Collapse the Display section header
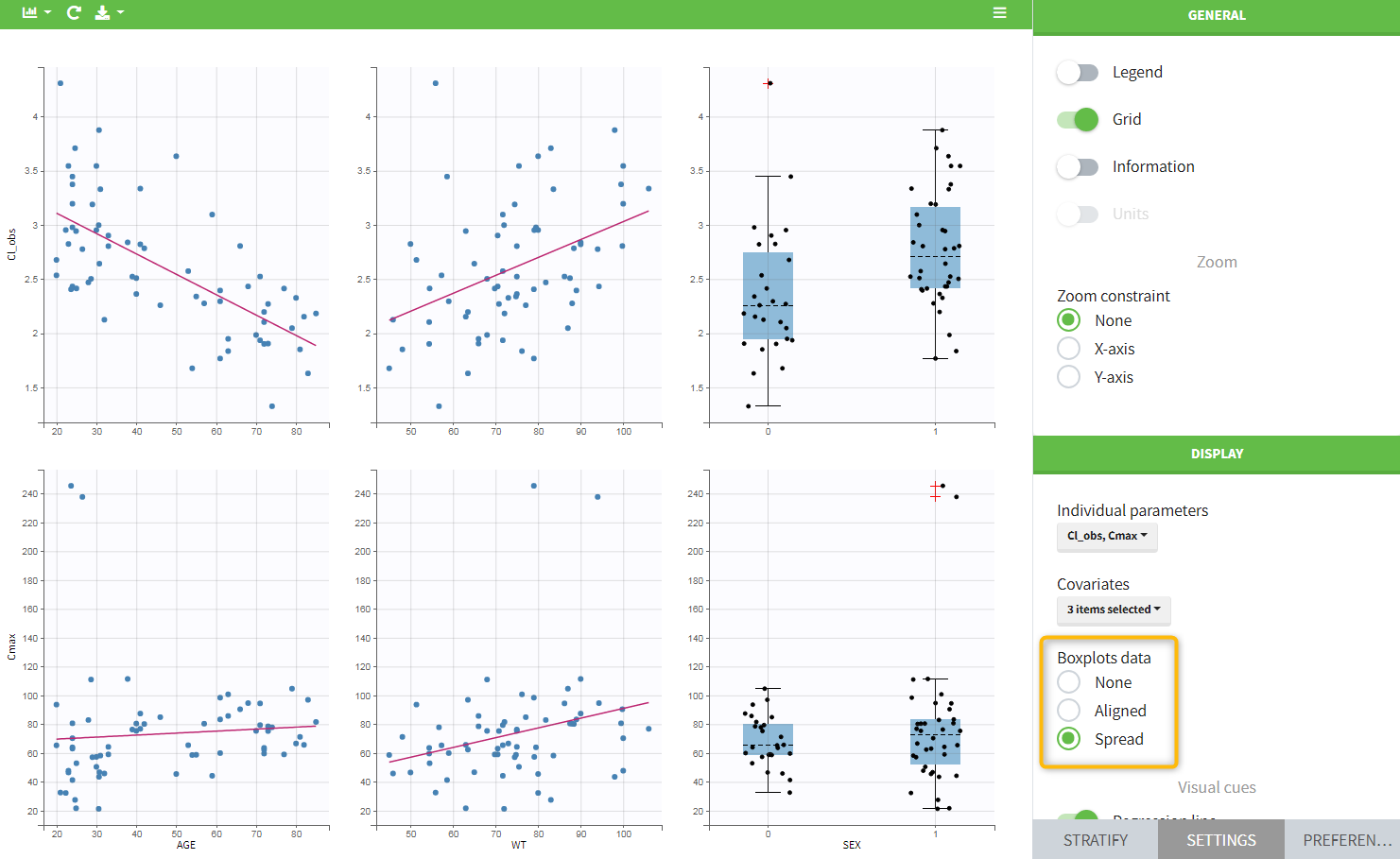1400x859 pixels. [x=1216, y=455]
